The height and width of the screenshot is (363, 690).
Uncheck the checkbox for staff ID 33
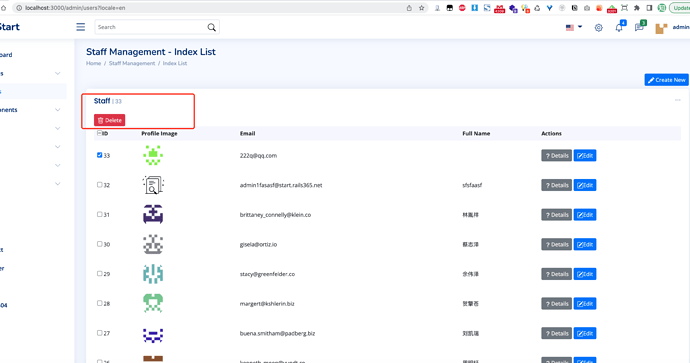99,155
